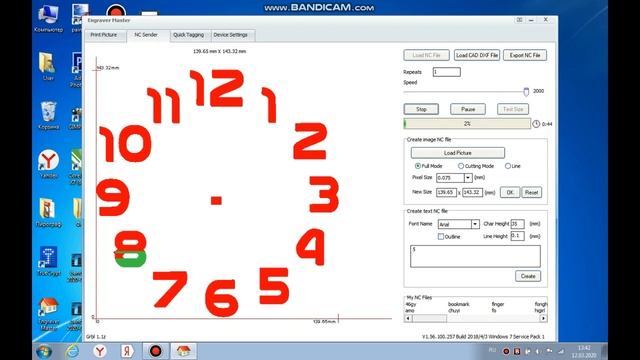Click the Windows Start orb
Screen dimensions: 640x360
[x=44, y=351]
